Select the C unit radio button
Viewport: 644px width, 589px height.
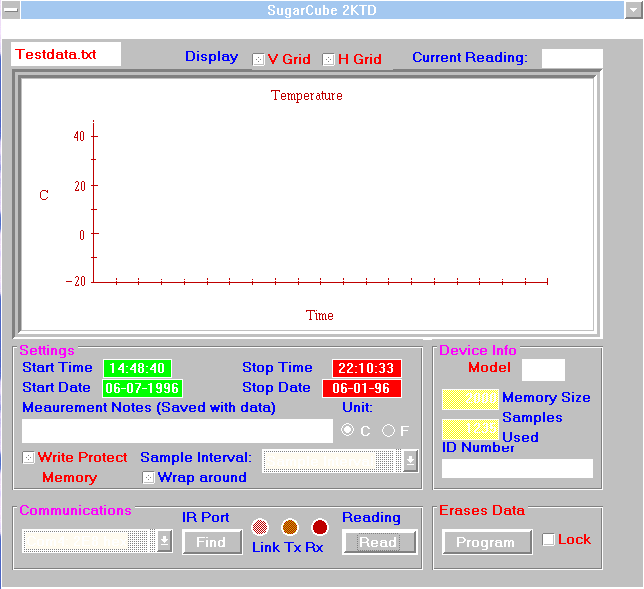tap(347, 430)
